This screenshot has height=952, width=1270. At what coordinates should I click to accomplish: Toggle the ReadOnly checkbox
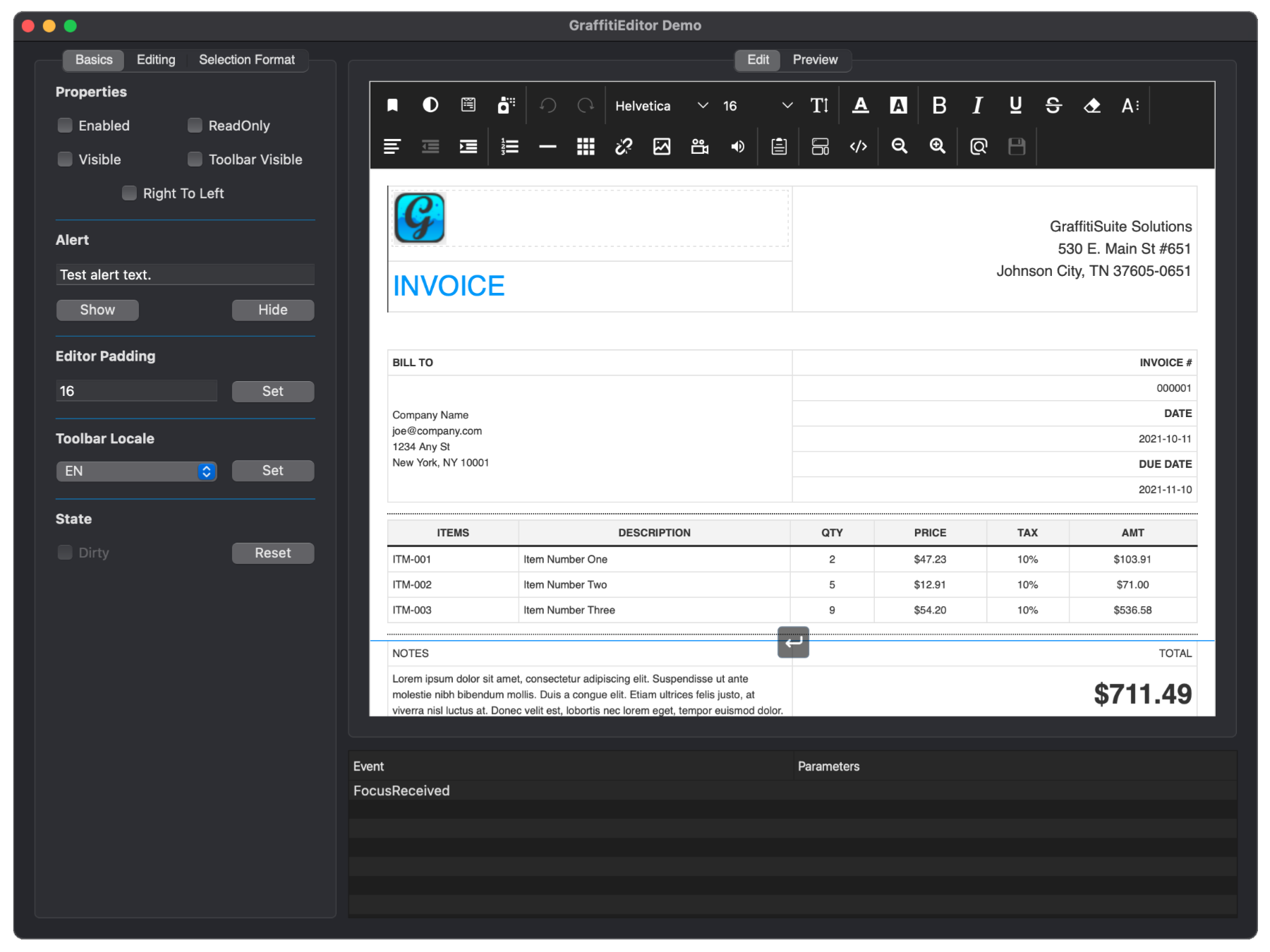(195, 126)
